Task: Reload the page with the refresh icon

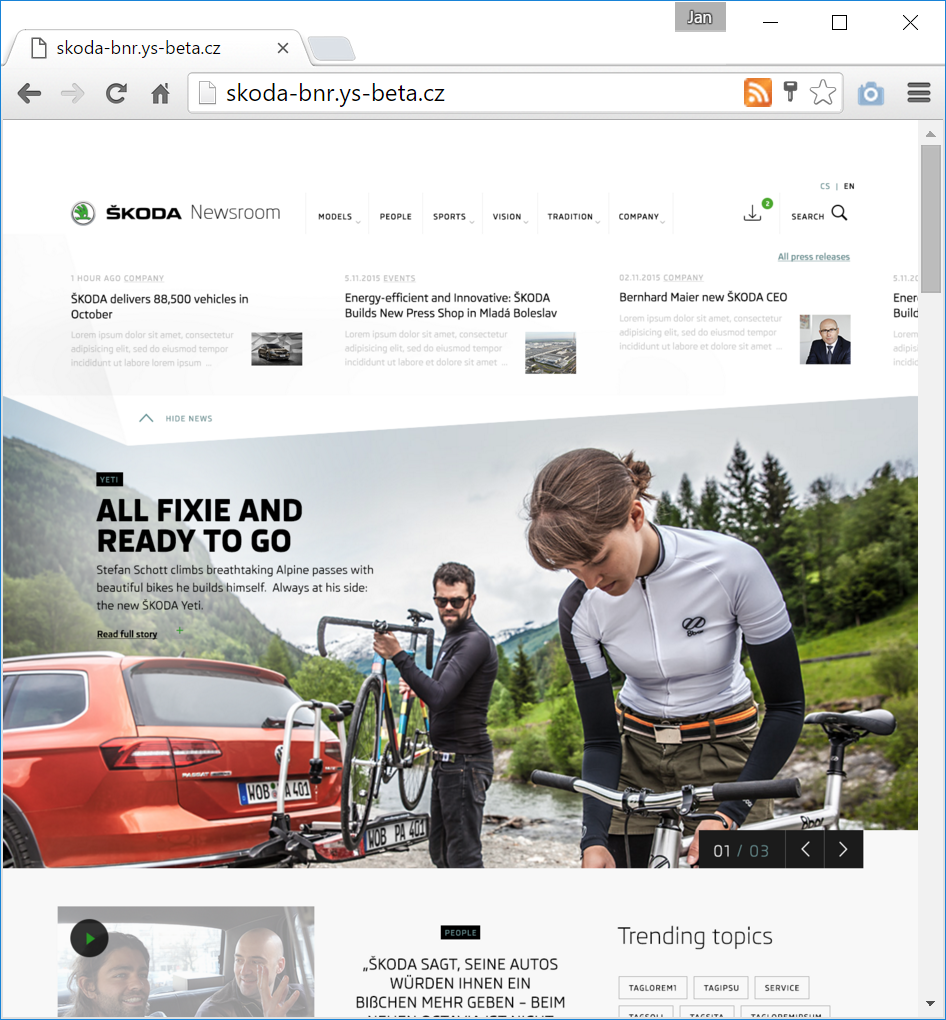Action: click(116, 94)
